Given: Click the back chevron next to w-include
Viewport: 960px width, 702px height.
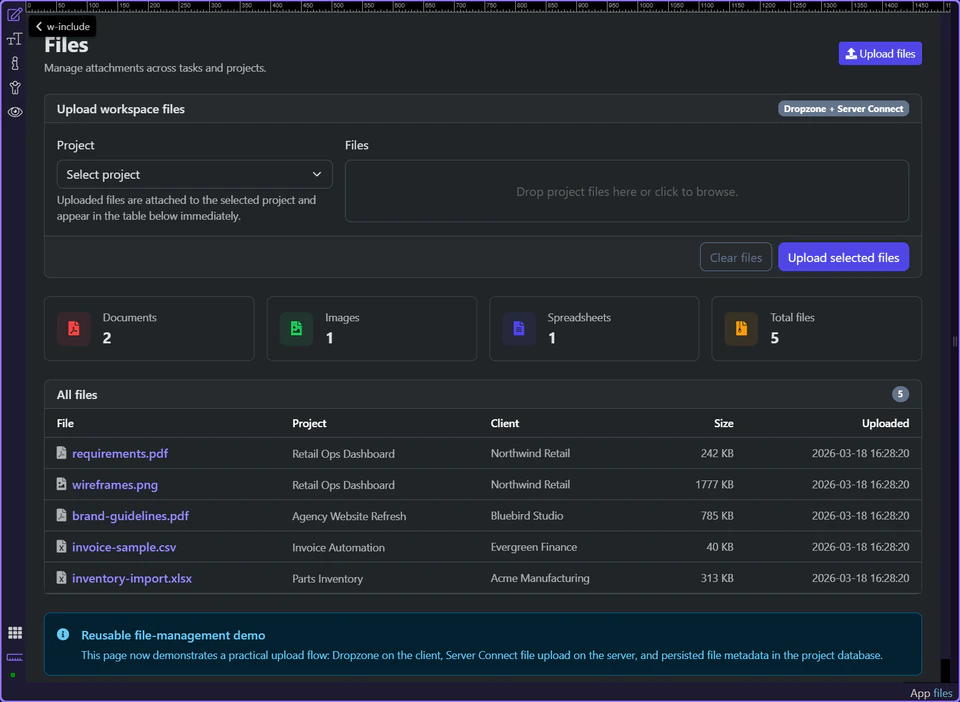Looking at the screenshot, I should click(x=38, y=27).
